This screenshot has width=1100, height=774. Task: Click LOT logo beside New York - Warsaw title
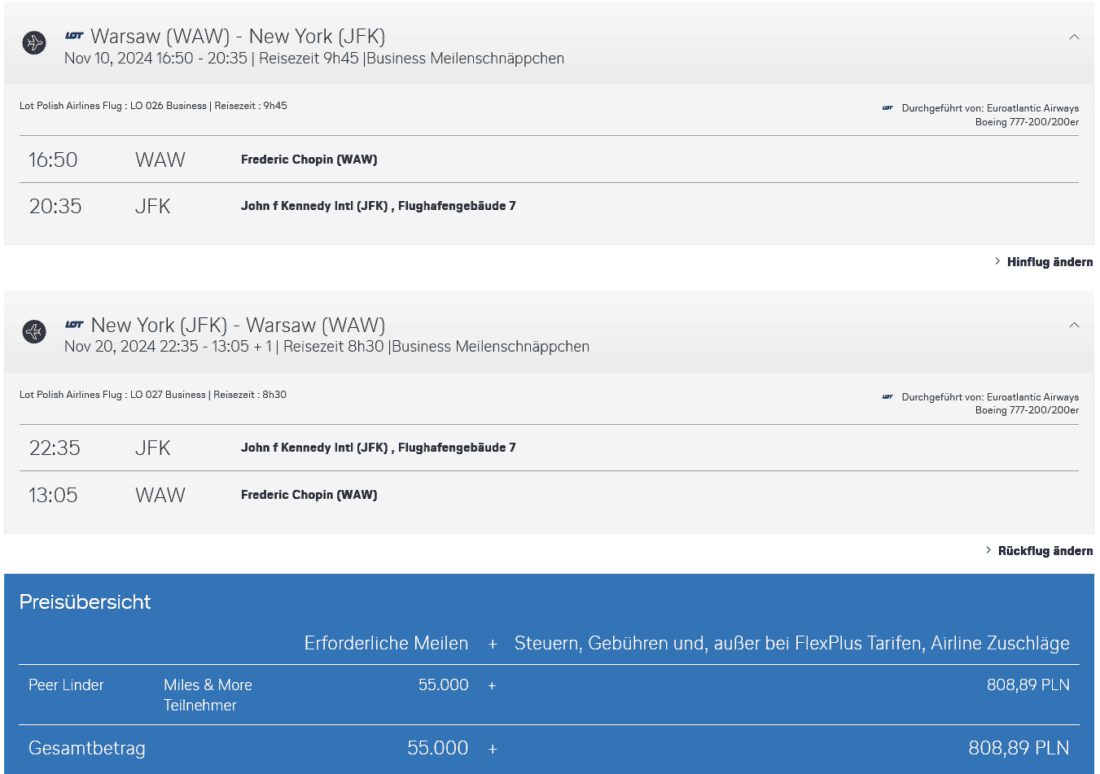76,326
